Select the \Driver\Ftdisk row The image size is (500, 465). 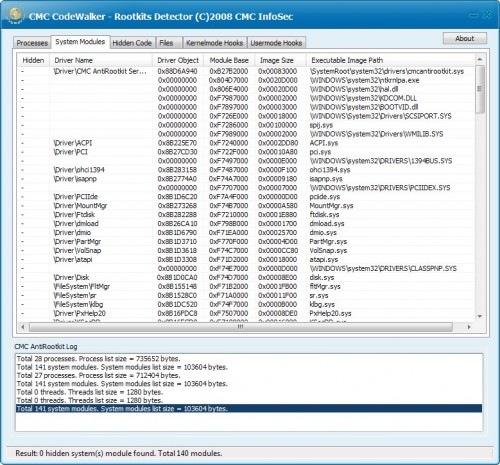pos(246,215)
